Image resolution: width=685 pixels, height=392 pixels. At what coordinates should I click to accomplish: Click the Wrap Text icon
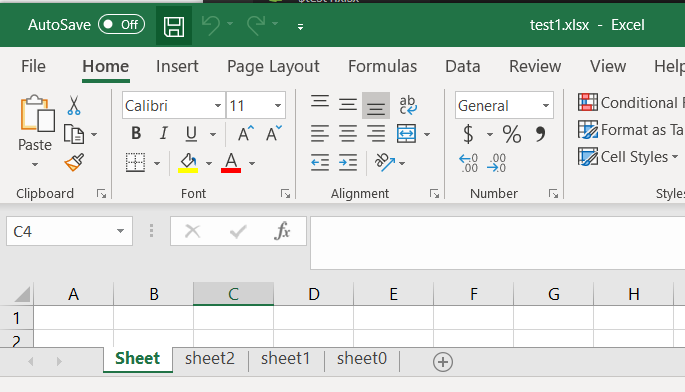point(408,105)
